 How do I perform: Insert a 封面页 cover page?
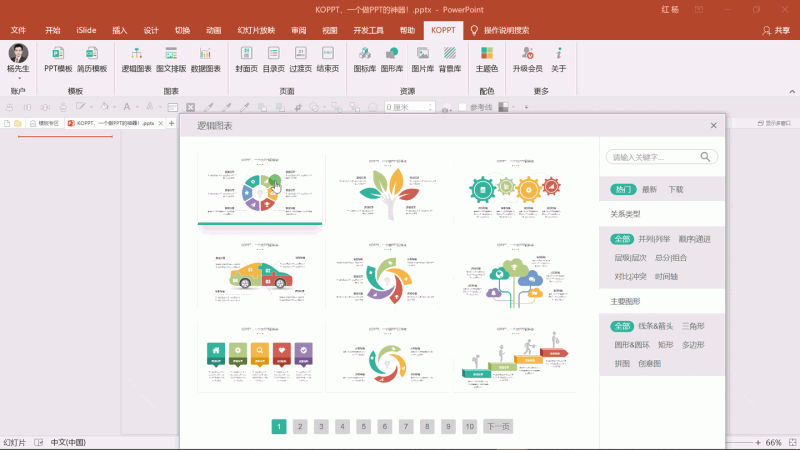[246, 59]
